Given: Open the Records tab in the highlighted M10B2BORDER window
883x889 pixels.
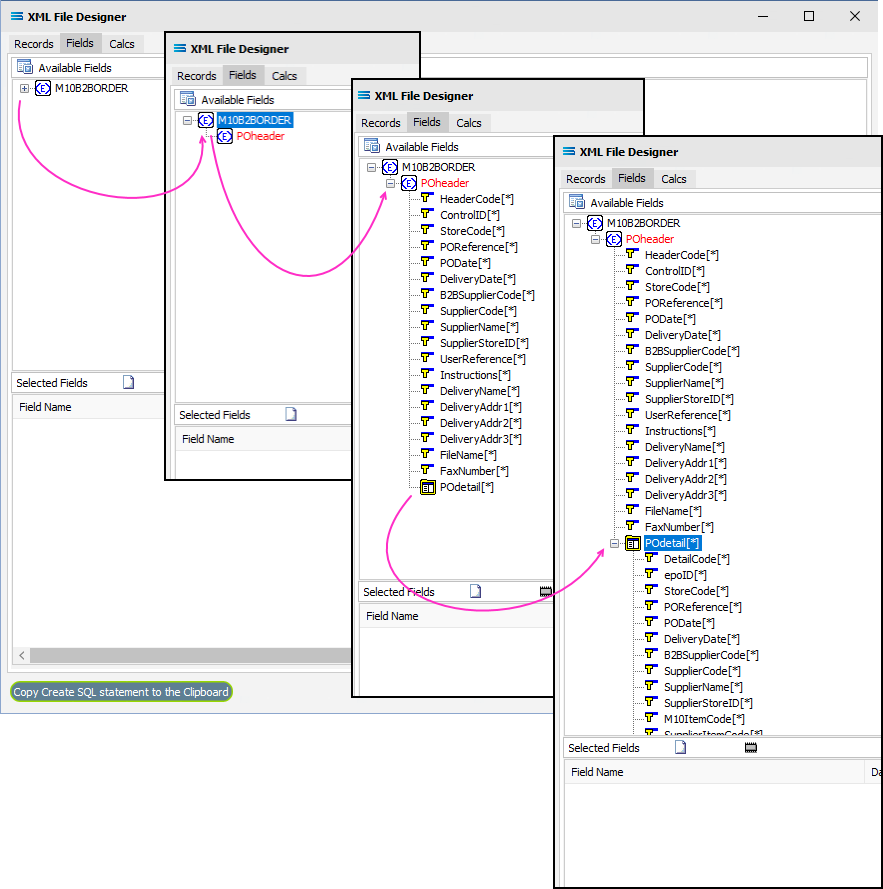Looking at the screenshot, I should coord(196,76).
